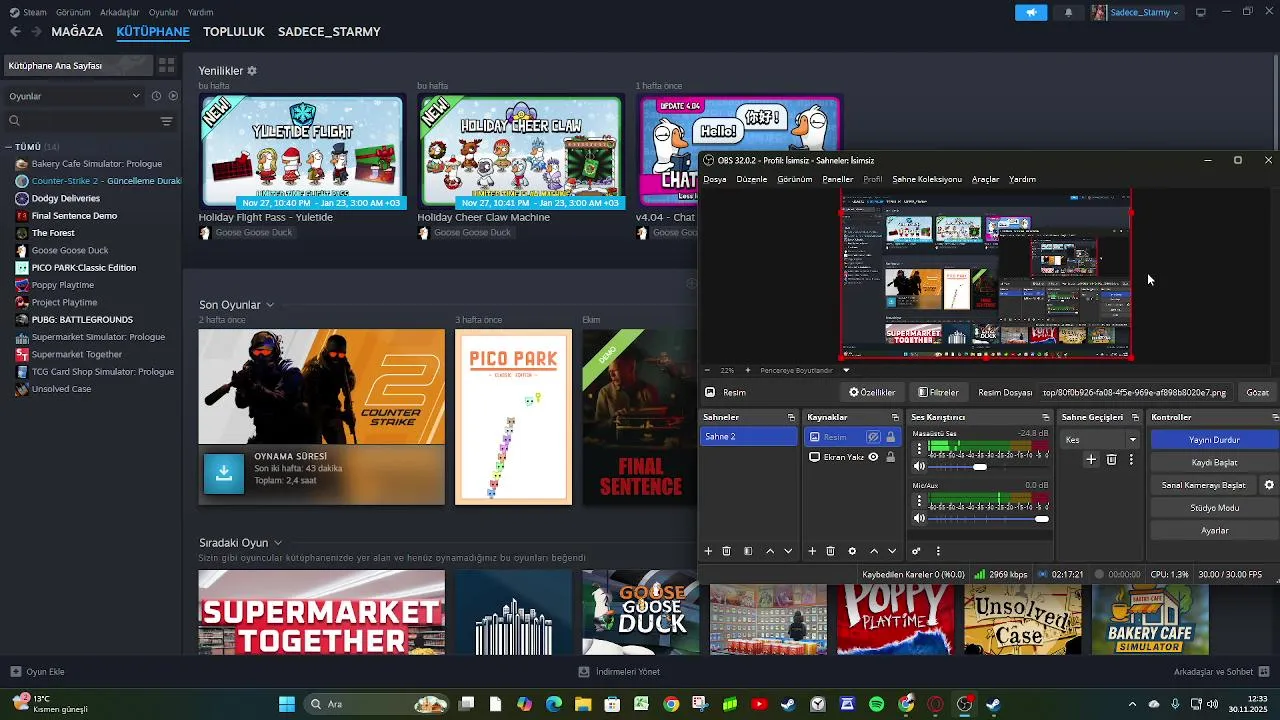1280x720 pixels.
Task: Open Steam notifications bell
Action: (x=1068, y=13)
